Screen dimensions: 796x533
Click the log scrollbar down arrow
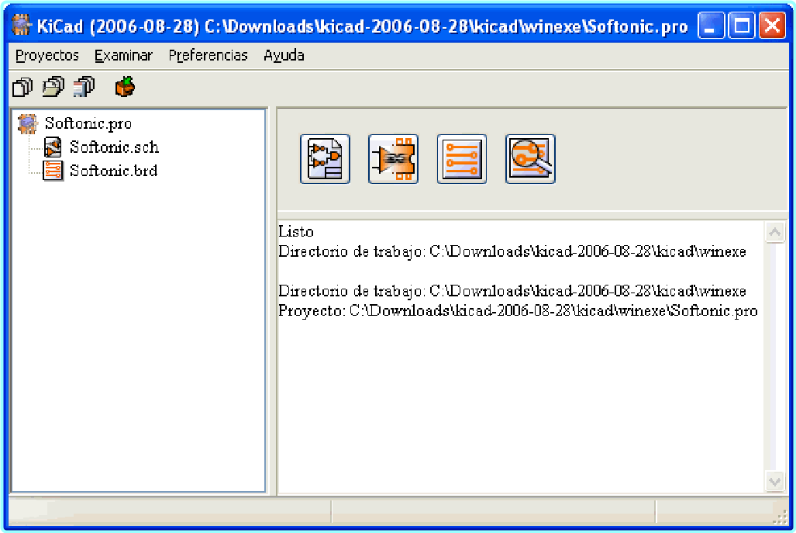click(x=775, y=481)
